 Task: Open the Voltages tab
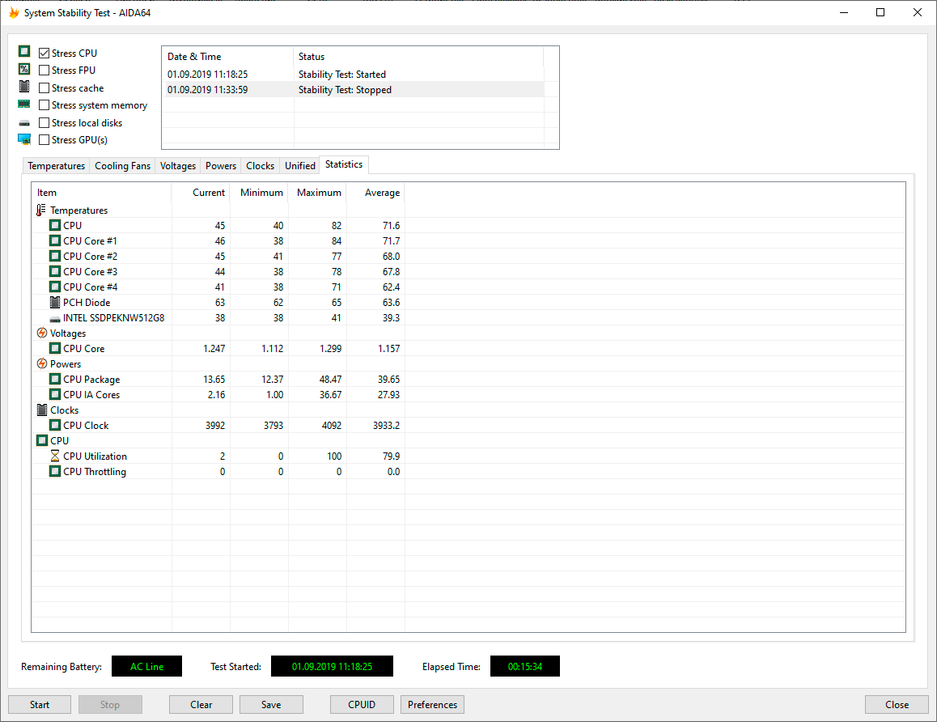pyautogui.click(x=177, y=166)
